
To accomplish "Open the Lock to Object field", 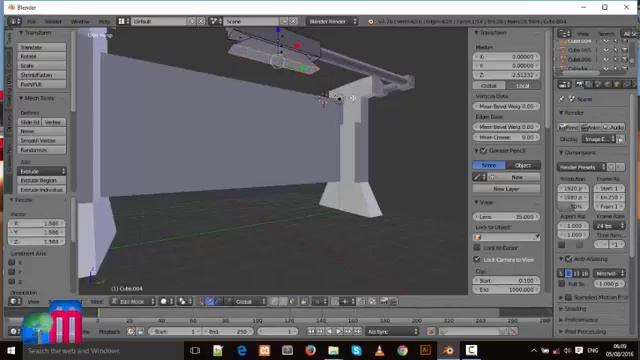I will click(507, 237).
